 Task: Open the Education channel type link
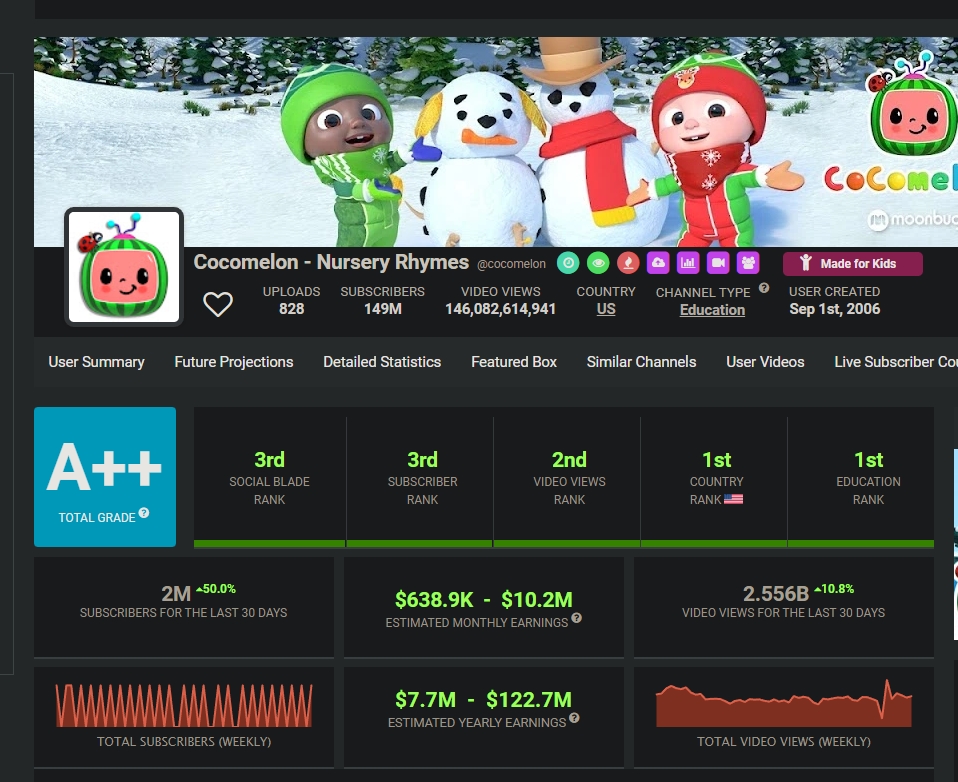pos(712,310)
